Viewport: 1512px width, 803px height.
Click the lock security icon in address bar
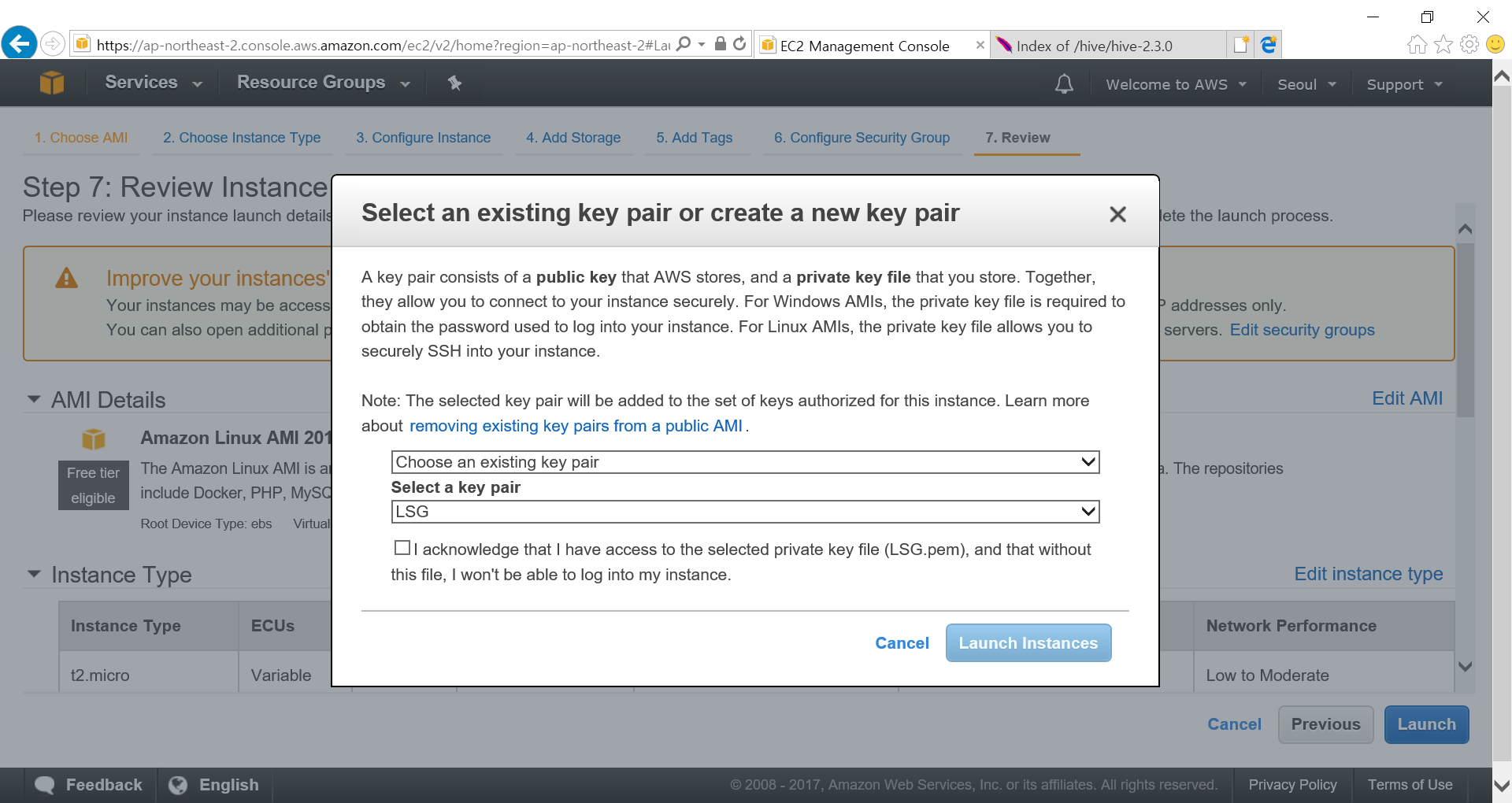point(720,44)
